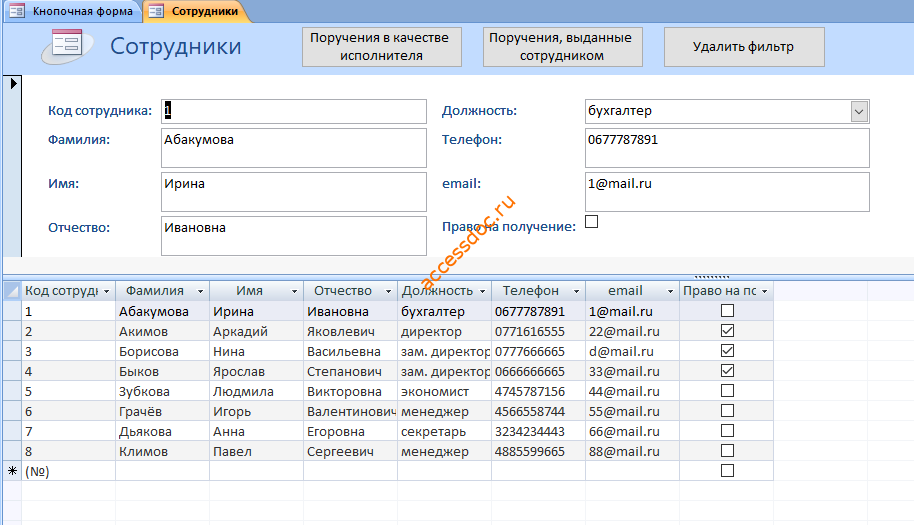914x525 pixels.
Task: Select the cell Акимов
Action: tap(163, 332)
